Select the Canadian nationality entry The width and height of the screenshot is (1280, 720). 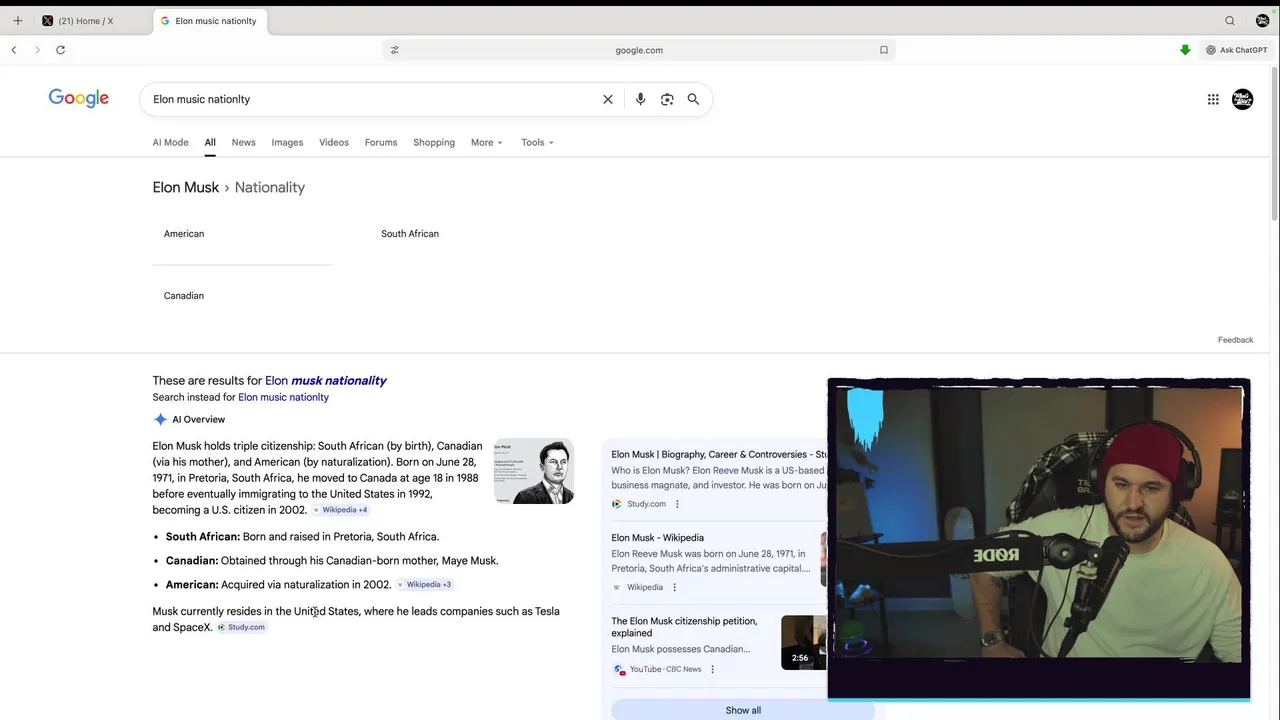[184, 296]
